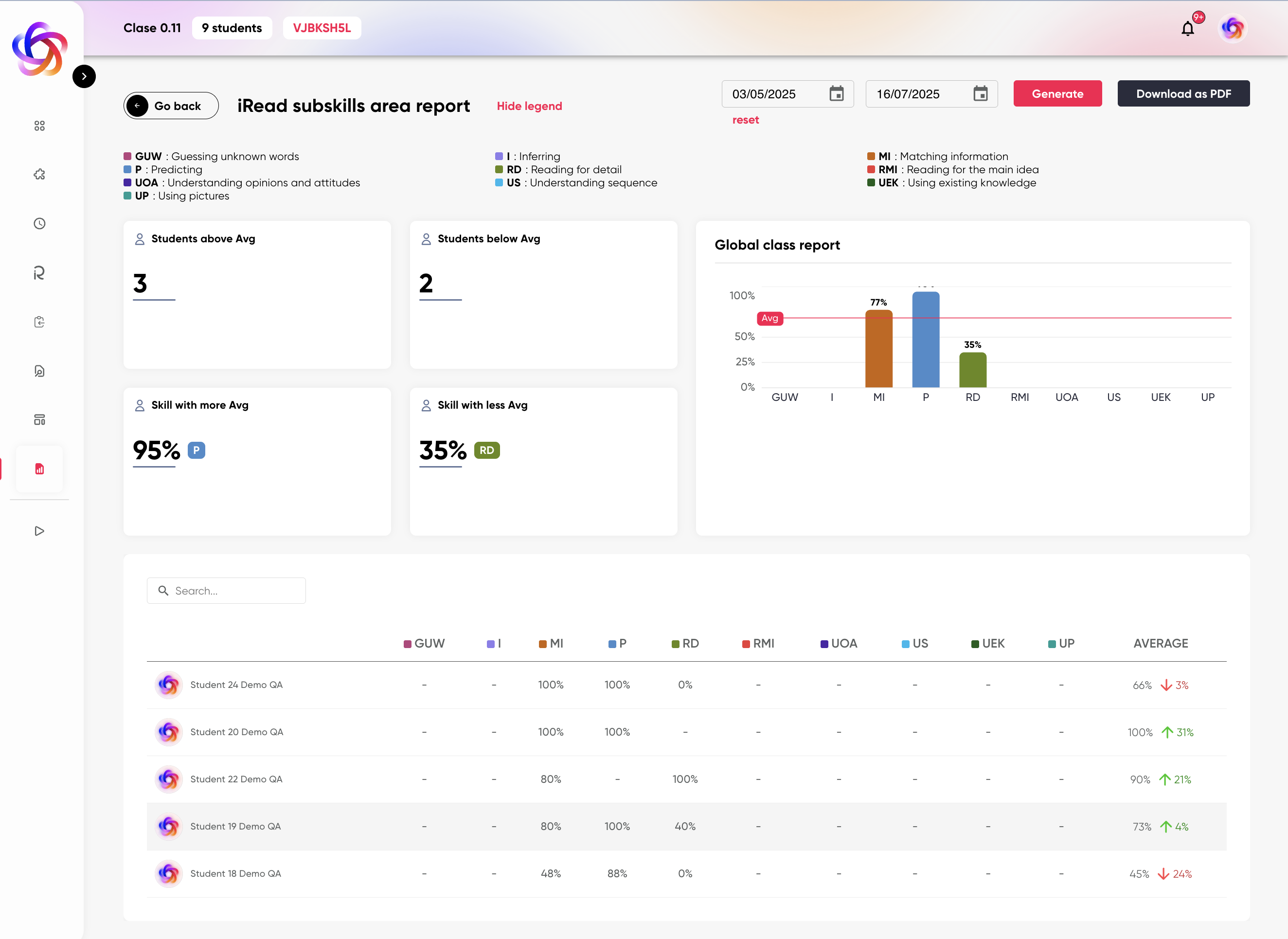The height and width of the screenshot is (939, 1288).
Task: Open the clock history icon in sidebar
Action: pyautogui.click(x=39, y=223)
